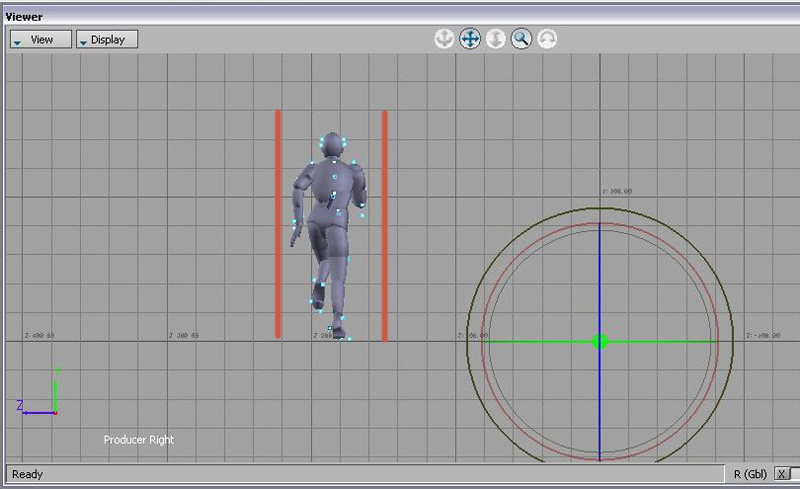The width and height of the screenshot is (800, 489).
Task: Select the curved-arrows roll camera icon
Action: (x=547, y=39)
